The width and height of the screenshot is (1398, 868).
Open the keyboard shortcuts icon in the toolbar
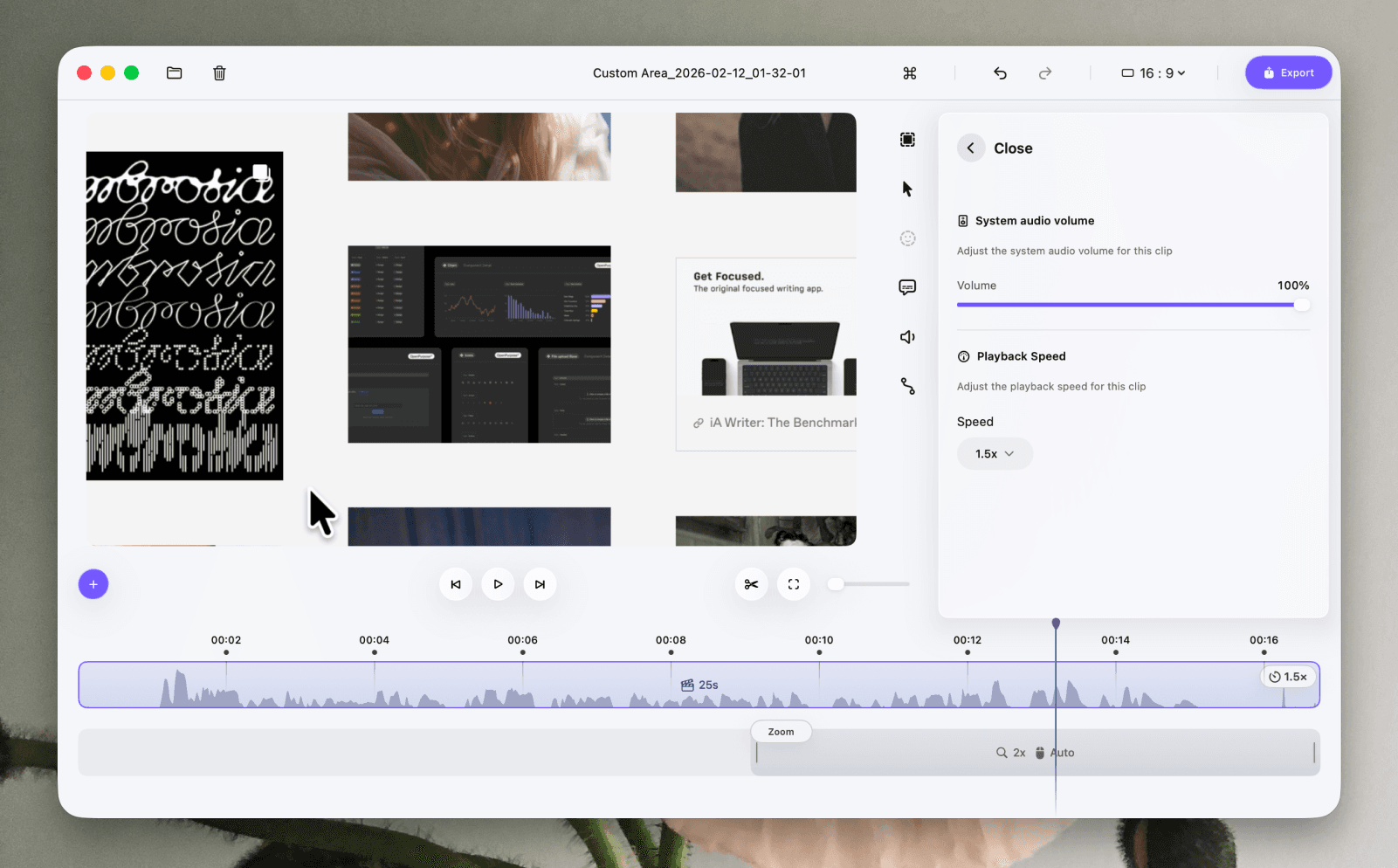click(908, 73)
